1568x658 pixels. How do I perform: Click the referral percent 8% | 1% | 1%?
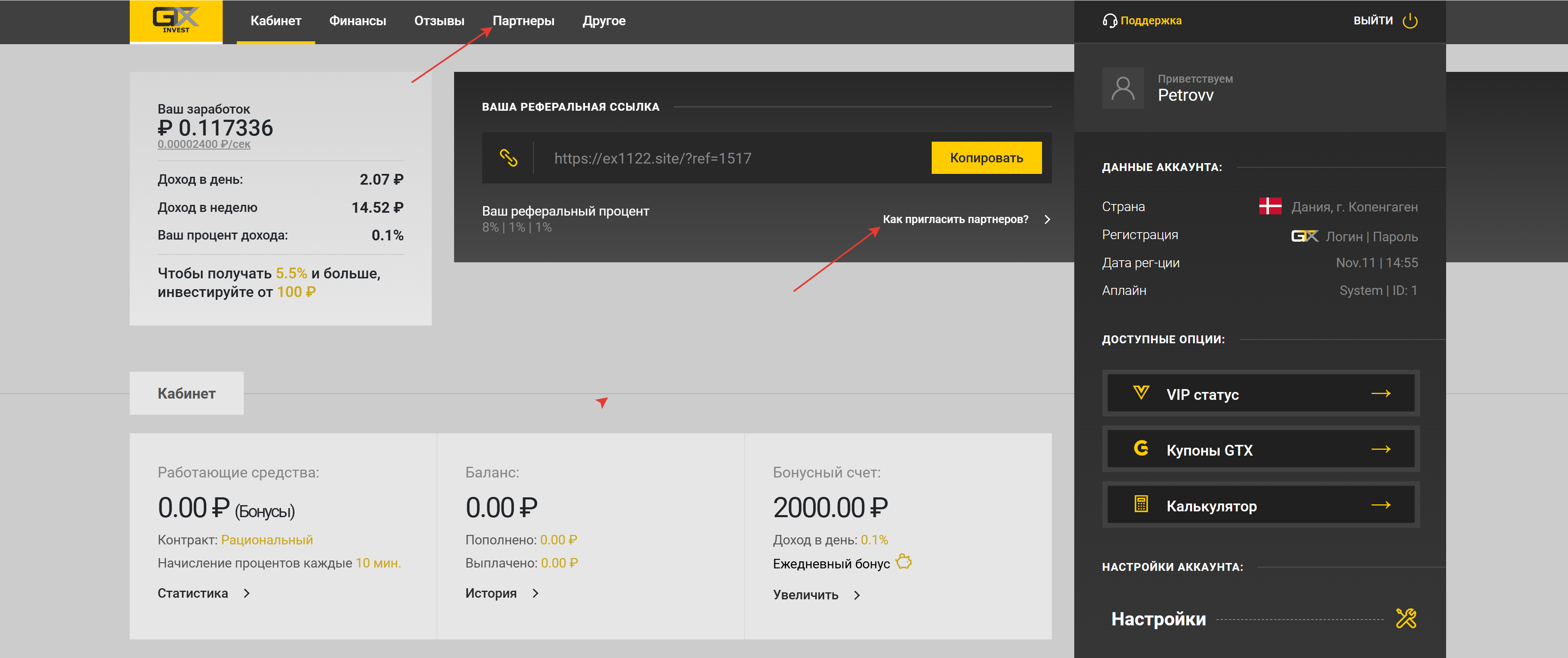[x=517, y=228]
